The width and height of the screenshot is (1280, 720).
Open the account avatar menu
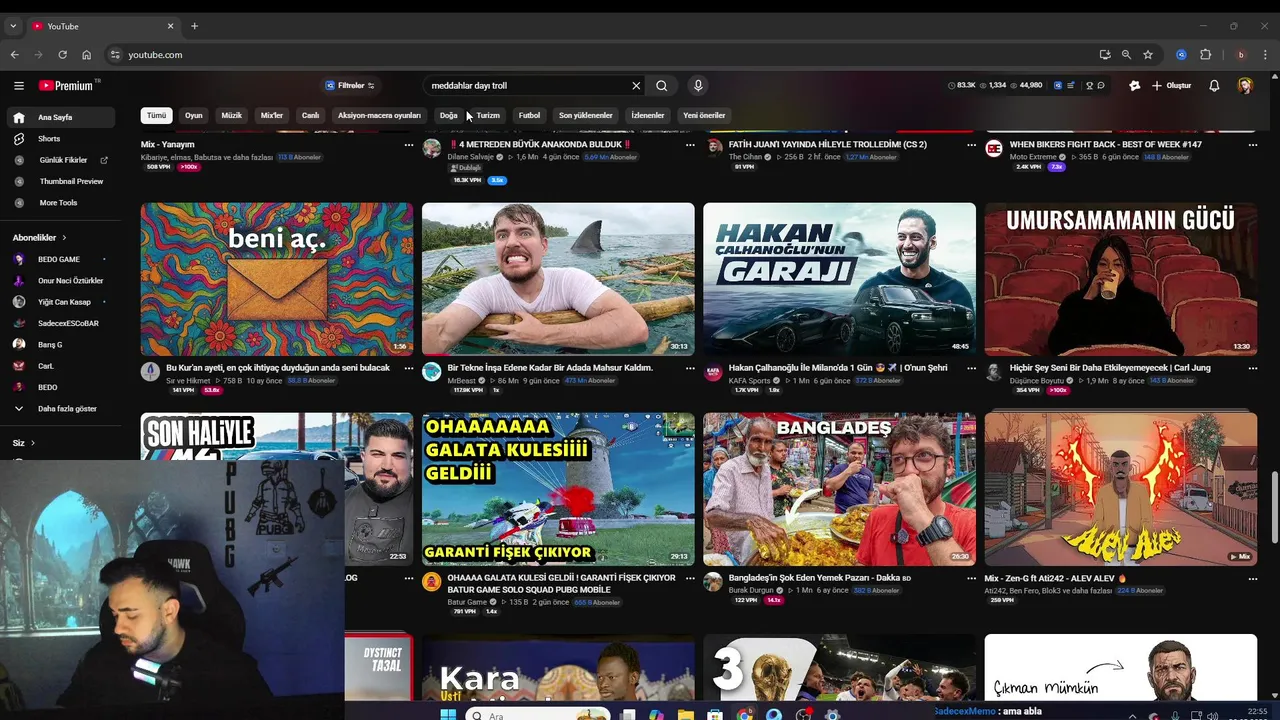(x=1245, y=86)
